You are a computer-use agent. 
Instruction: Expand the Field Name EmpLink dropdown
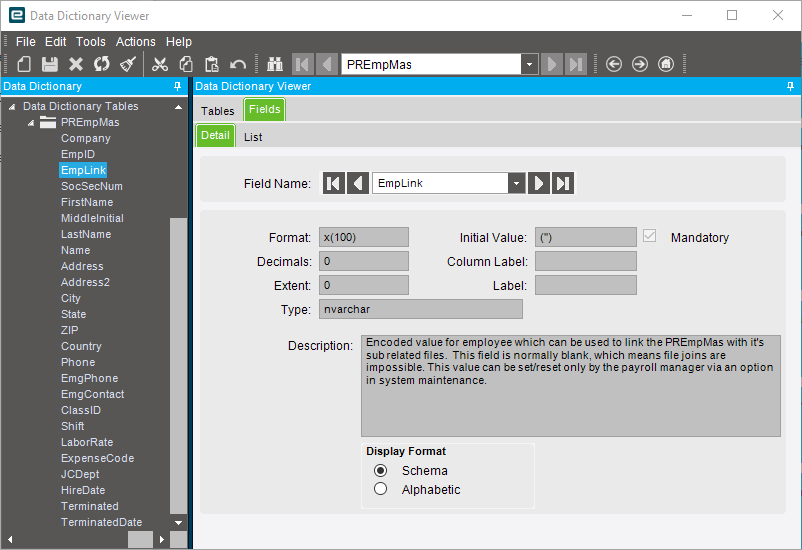coord(516,183)
